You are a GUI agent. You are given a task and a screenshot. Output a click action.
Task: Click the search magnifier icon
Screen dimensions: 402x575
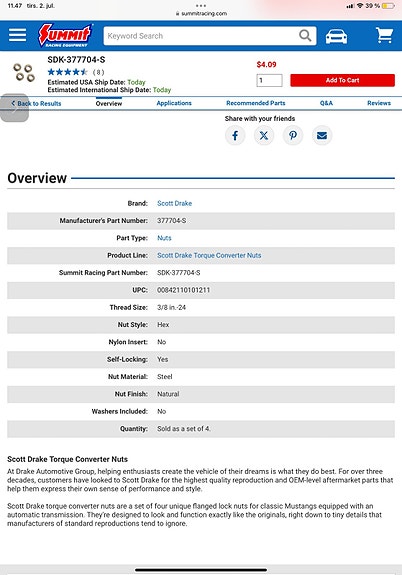coord(305,36)
